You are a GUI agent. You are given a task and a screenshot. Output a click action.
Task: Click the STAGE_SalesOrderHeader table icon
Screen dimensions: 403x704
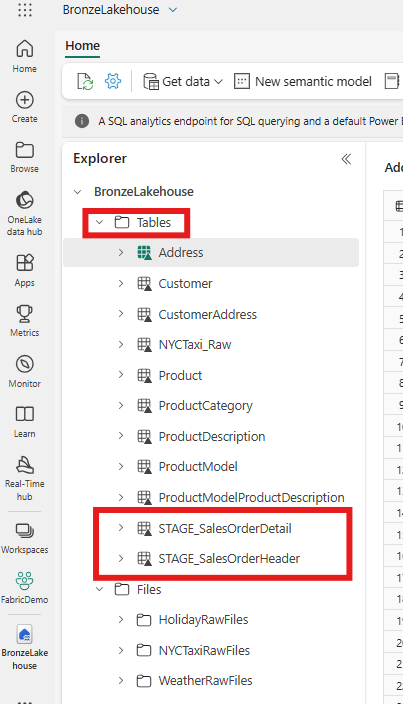pyautogui.click(x=144, y=559)
